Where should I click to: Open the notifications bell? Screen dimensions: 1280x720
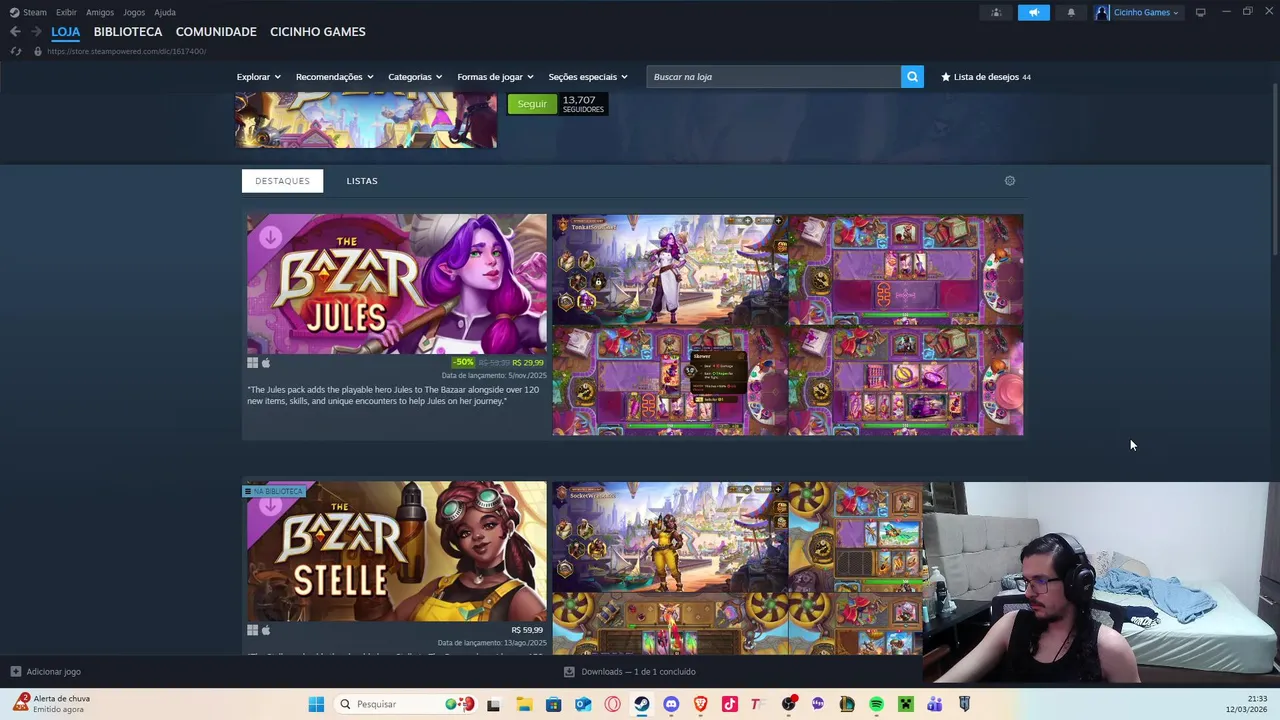coord(1071,12)
